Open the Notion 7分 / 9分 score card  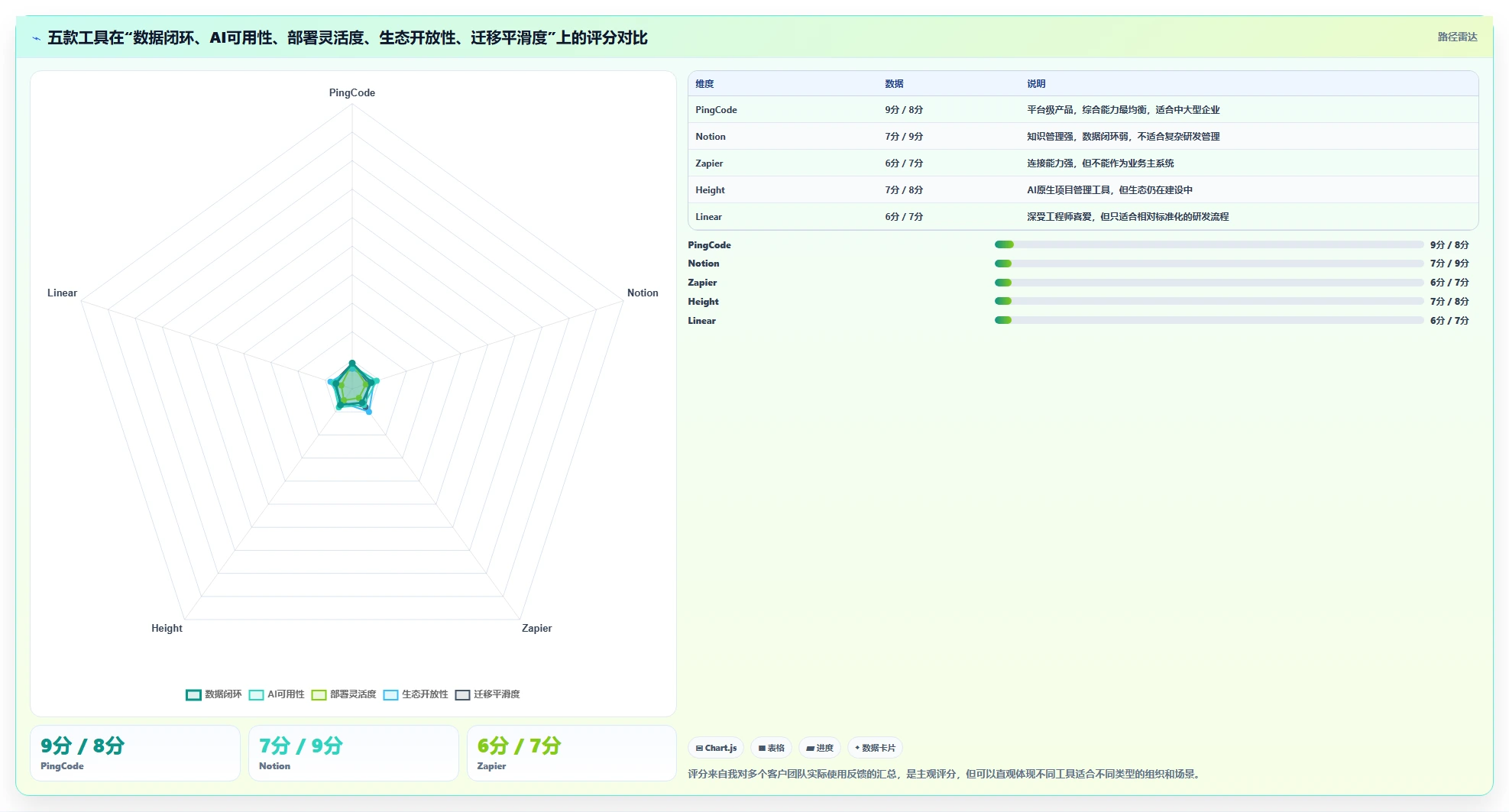(x=354, y=753)
